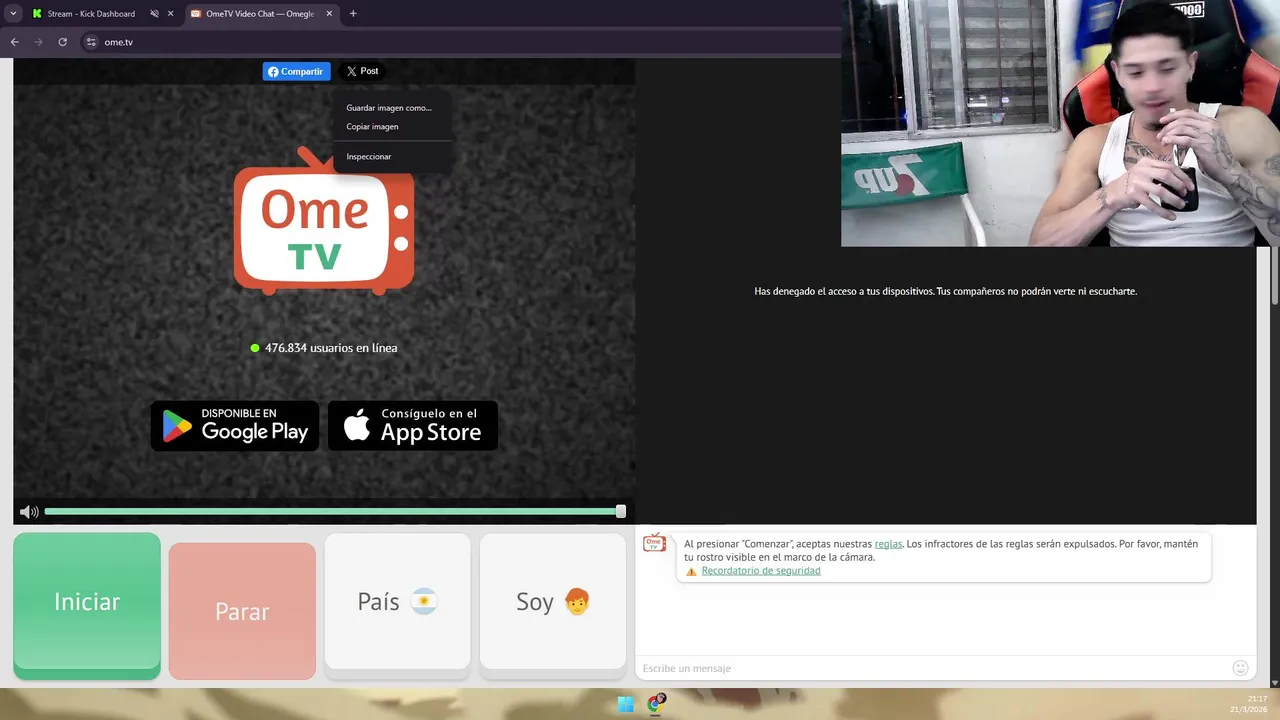This screenshot has width=1280, height=720.
Task: Click the red Parar button
Action: (242, 611)
